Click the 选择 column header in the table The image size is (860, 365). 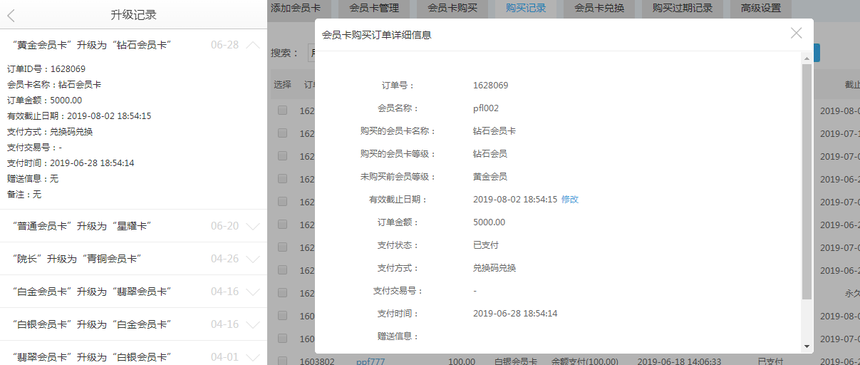(x=282, y=85)
